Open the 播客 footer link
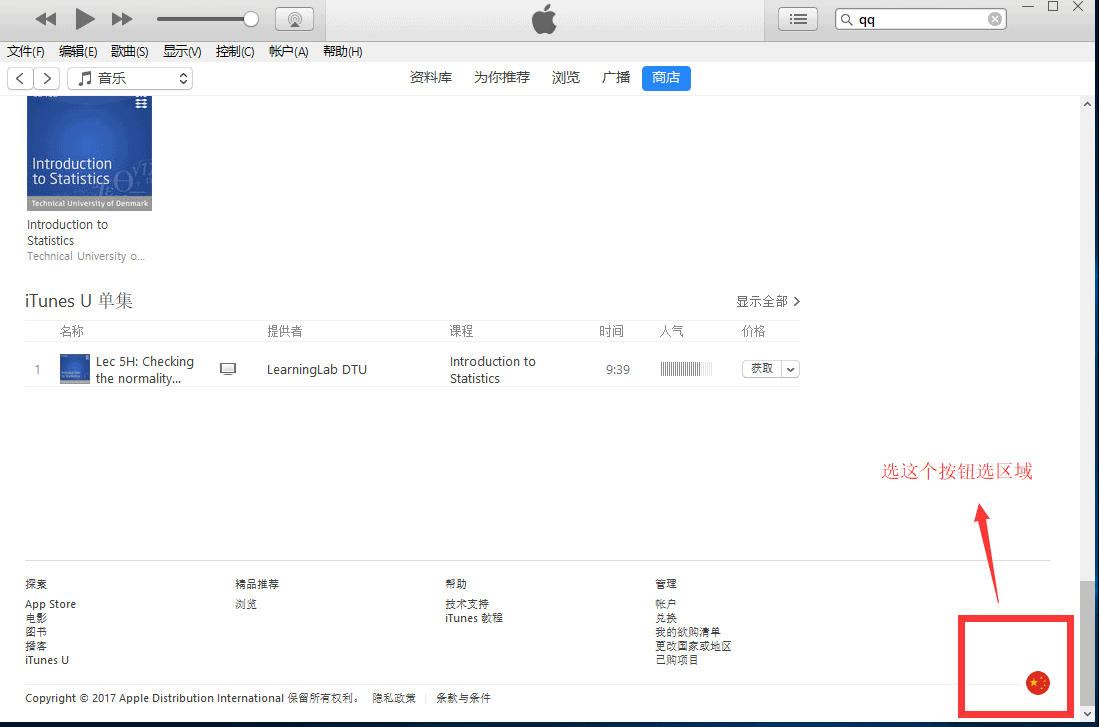1099x727 pixels. (x=36, y=646)
